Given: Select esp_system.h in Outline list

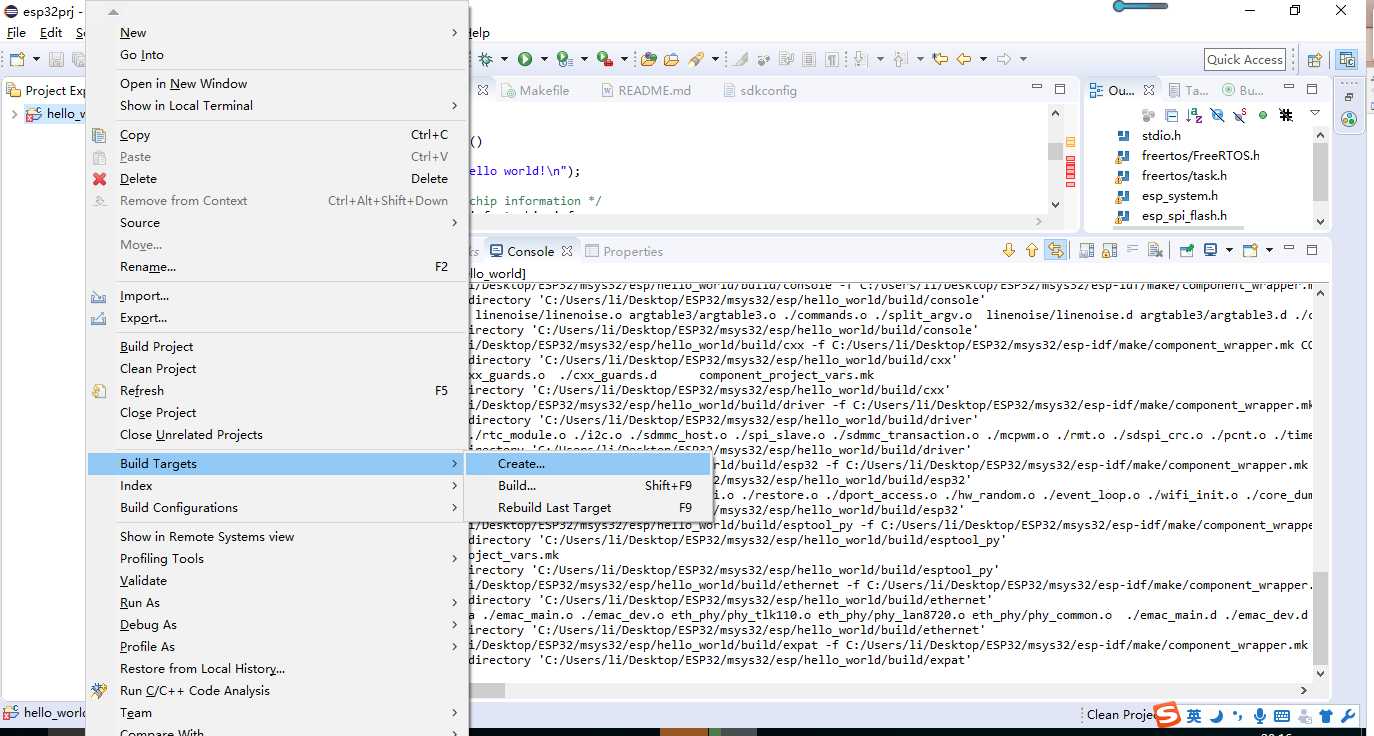Looking at the screenshot, I should coord(1179,196).
